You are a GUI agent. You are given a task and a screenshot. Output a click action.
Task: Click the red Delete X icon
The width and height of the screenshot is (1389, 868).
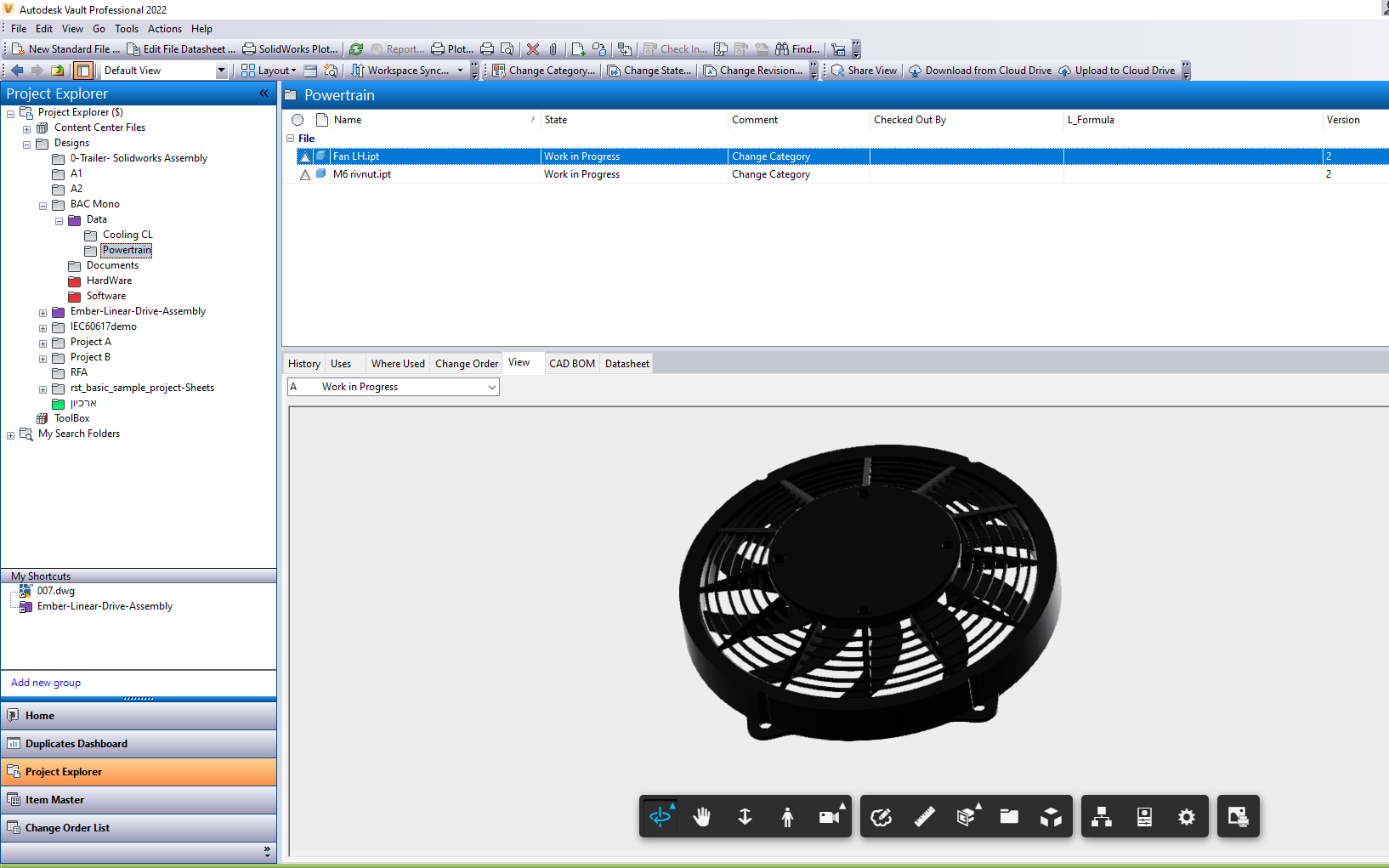pos(533,49)
